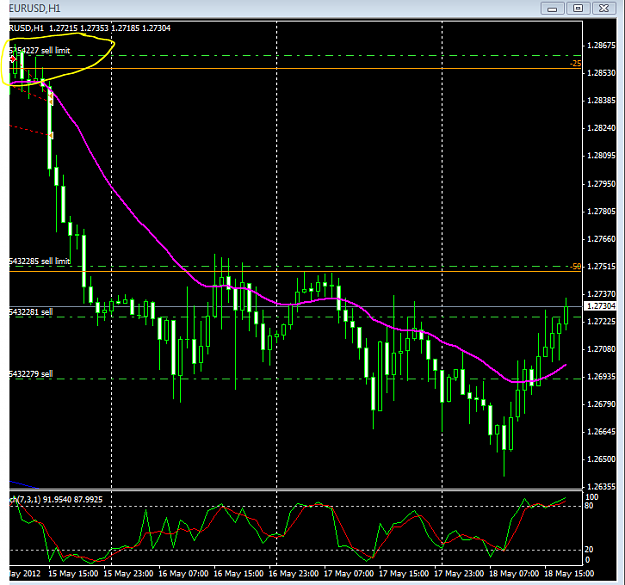
Task: Select the 5432279 sell order label
Action: coord(31,374)
